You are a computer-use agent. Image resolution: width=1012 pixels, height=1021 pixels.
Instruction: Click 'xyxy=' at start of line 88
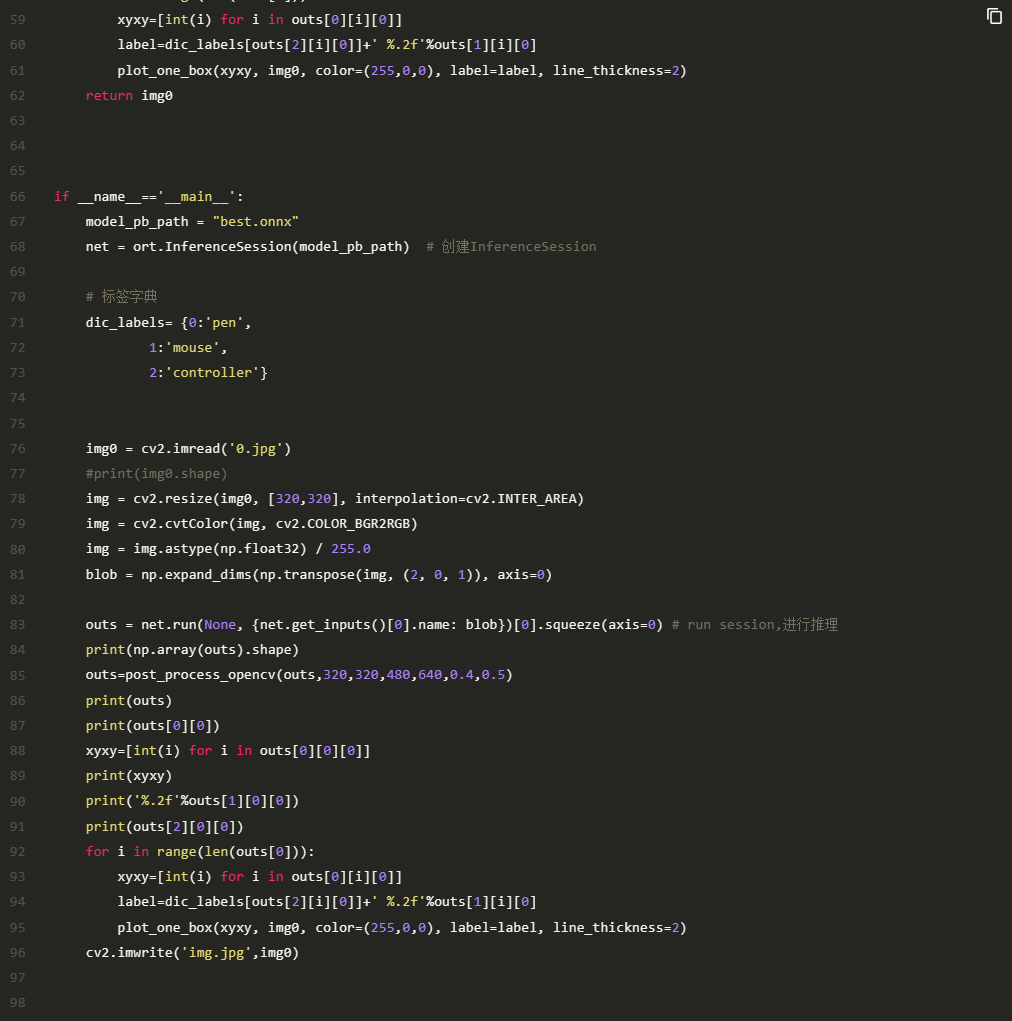pyautogui.click(x=105, y=751)
